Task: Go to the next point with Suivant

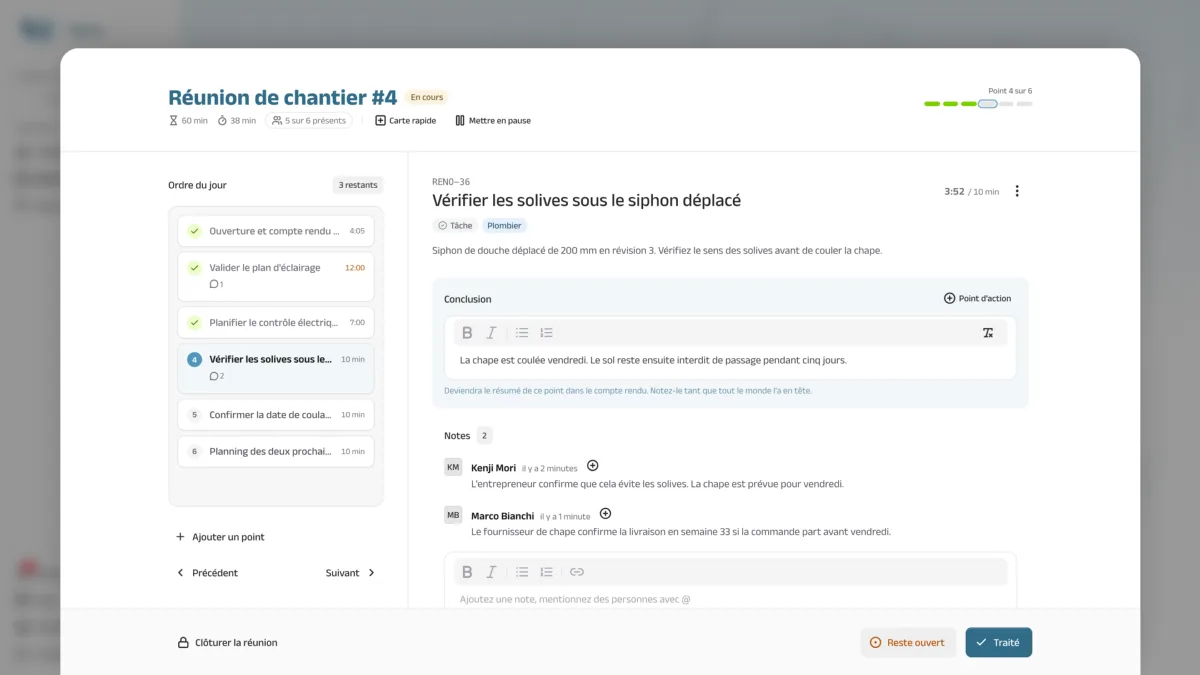Action: (351, 573)
